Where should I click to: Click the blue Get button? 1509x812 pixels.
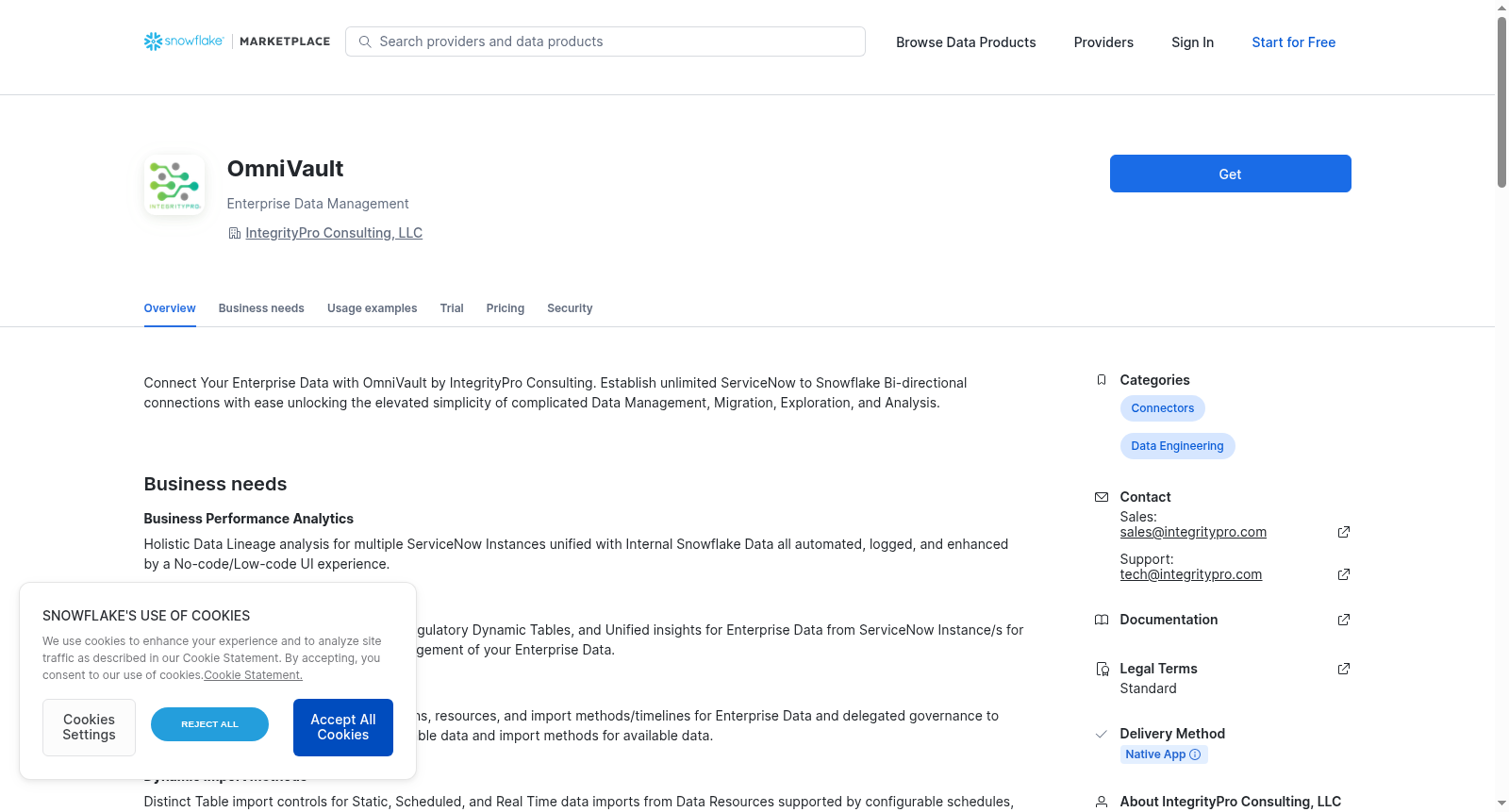click(1230, 174)
